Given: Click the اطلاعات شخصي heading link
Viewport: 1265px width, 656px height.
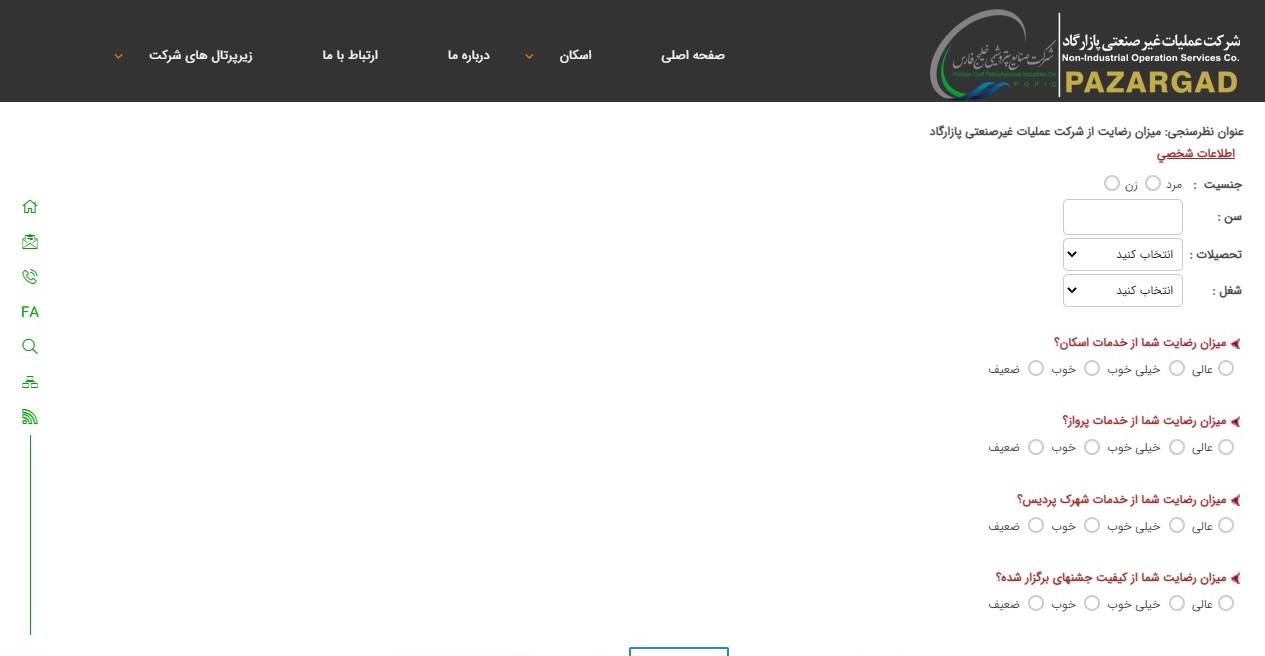Looking at the screenshot, I should (x=1196, y=153).
